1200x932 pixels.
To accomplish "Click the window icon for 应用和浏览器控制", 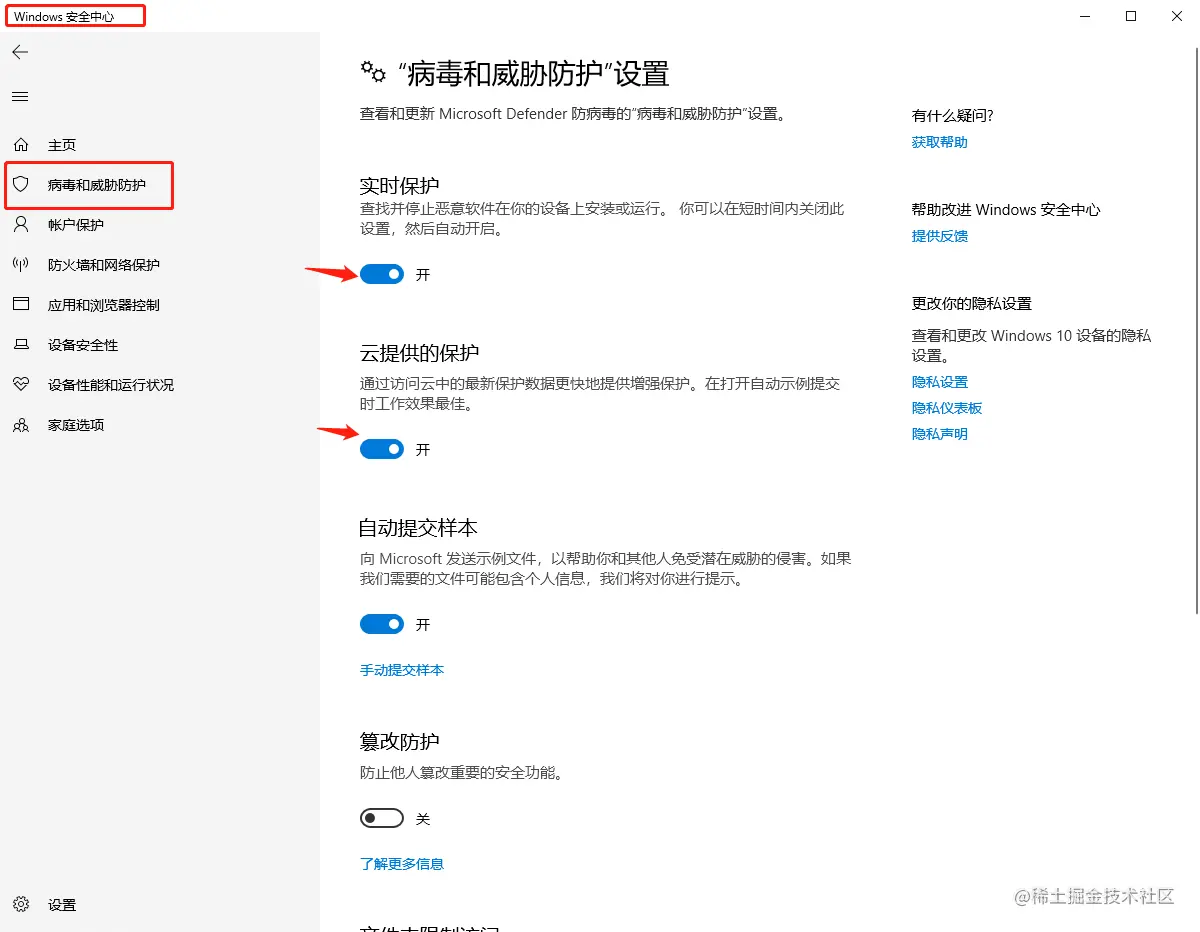I will click(21, 305).
